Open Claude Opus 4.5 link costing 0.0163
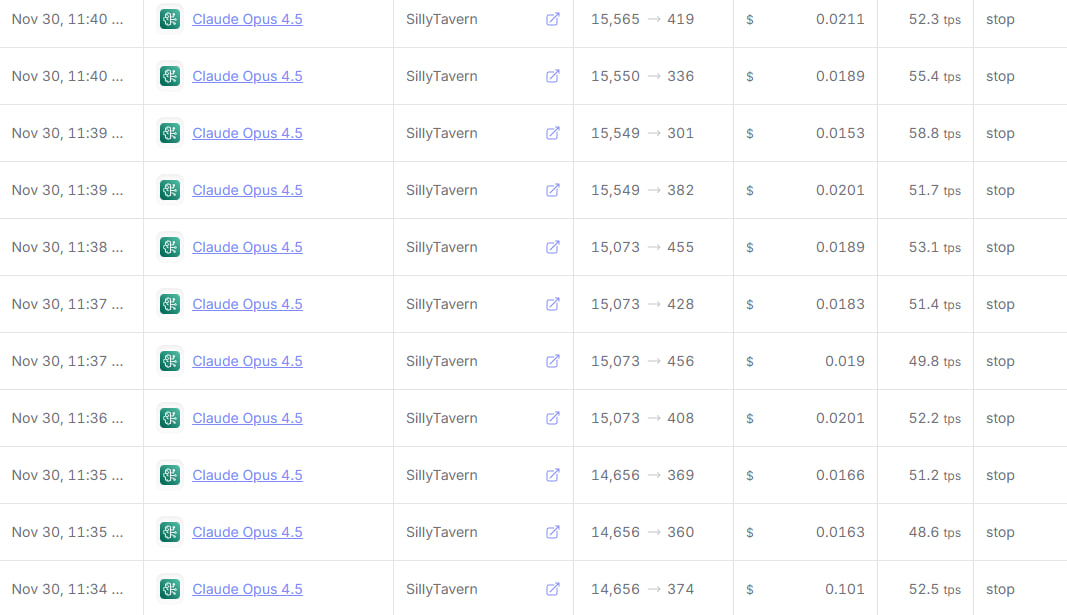The image size is (1067, 615). click(x=247, y=532)
